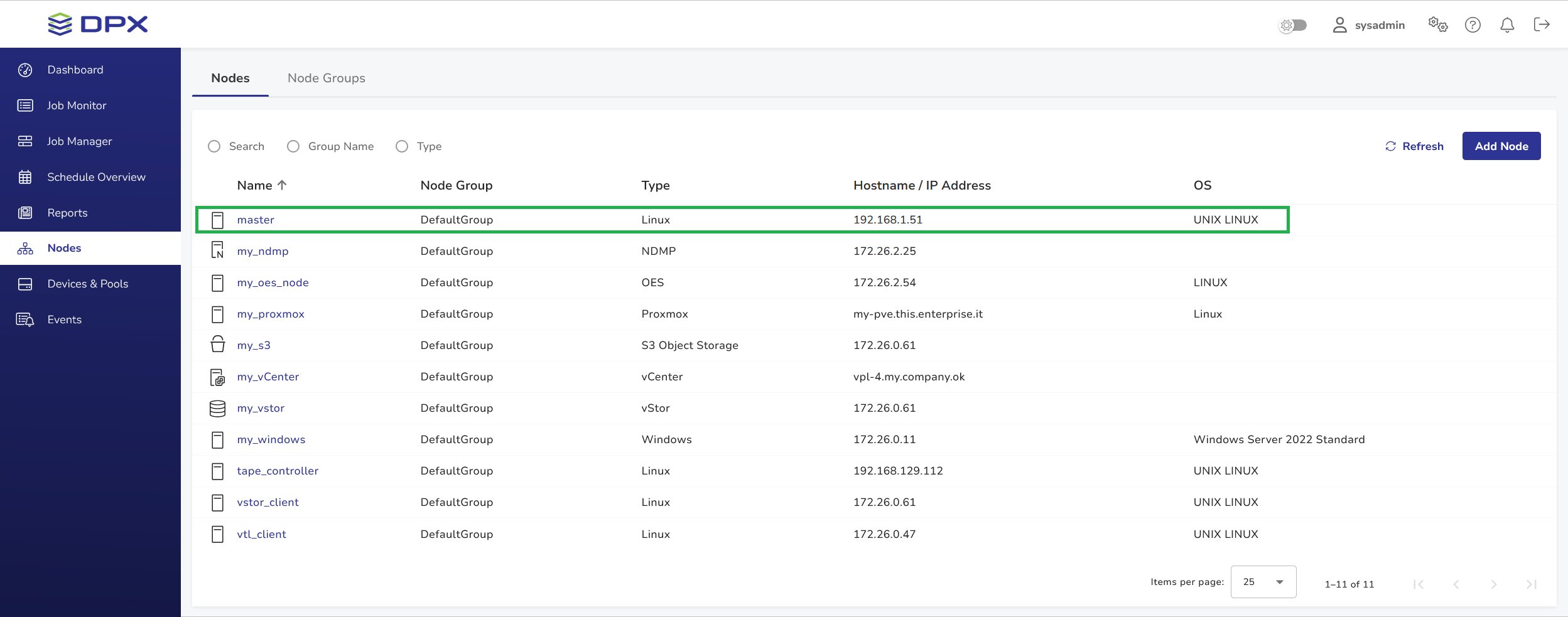Click the Nodes network icon in sidebar
The image size is (1568, 617).
point(25,249)
